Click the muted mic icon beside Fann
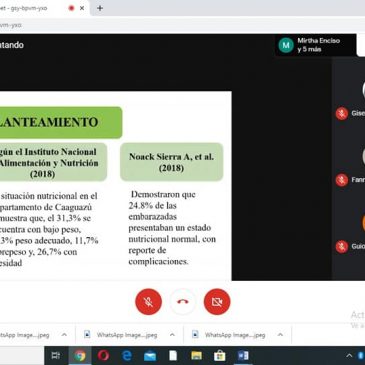The image size is (365, 365). coord(342,180)
